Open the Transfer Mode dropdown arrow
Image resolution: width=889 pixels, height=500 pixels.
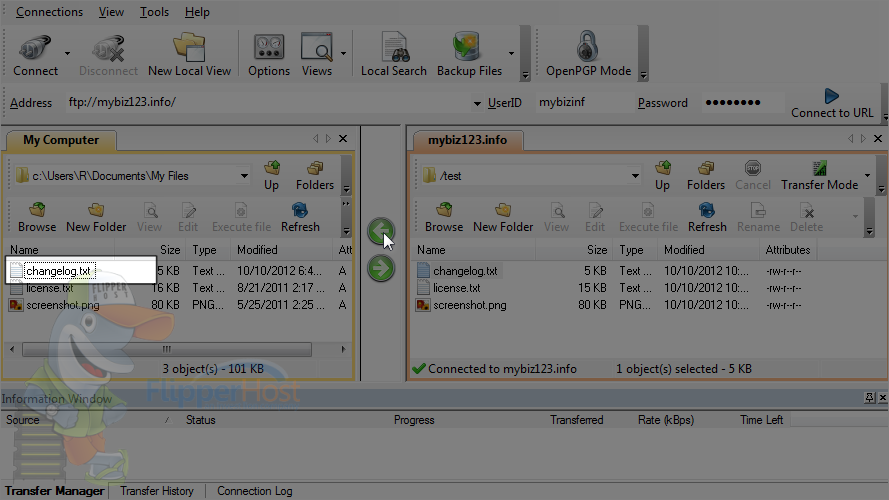click(x=867, y=175)
